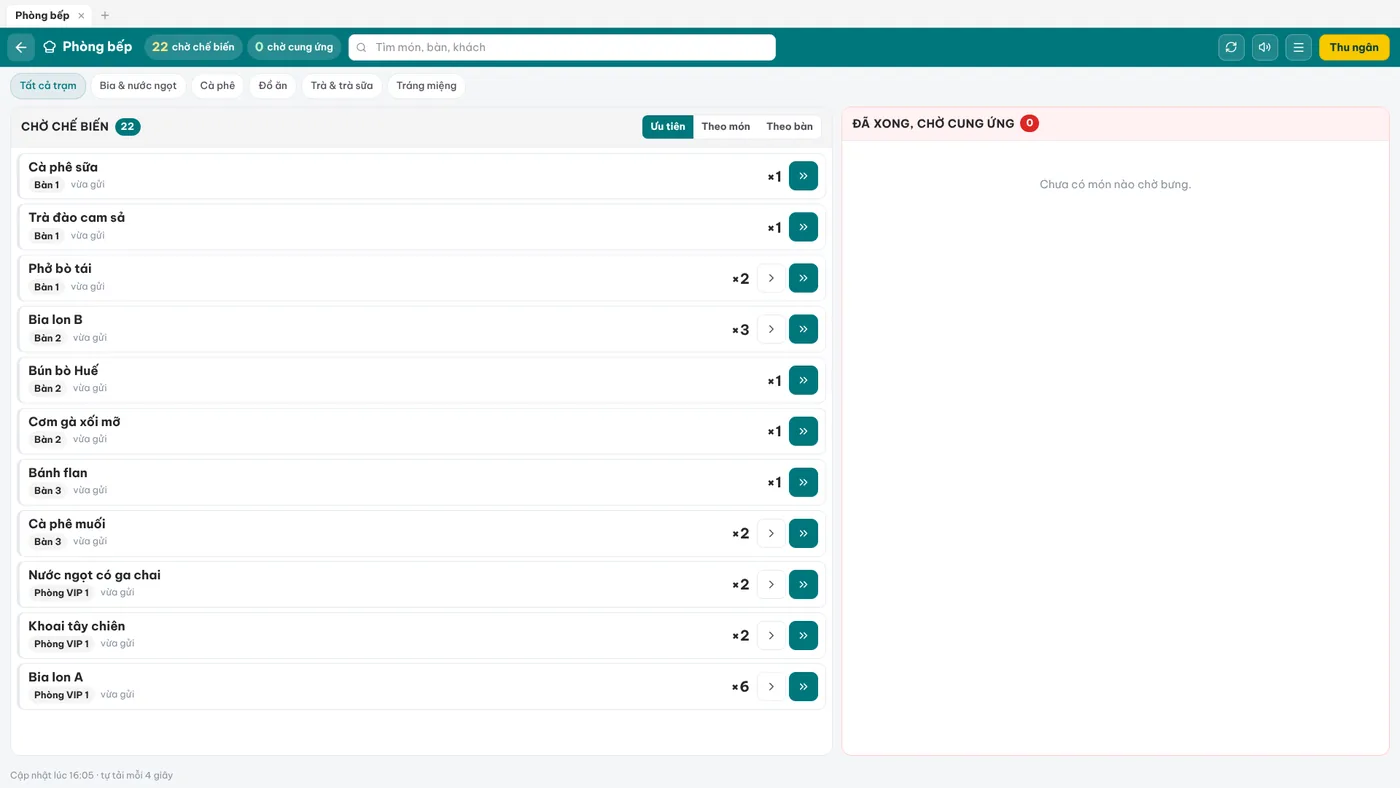The height and width of the screenshot is (788, 1400).
Task: Mark all Bánh flan done
Action: [803, 482]
